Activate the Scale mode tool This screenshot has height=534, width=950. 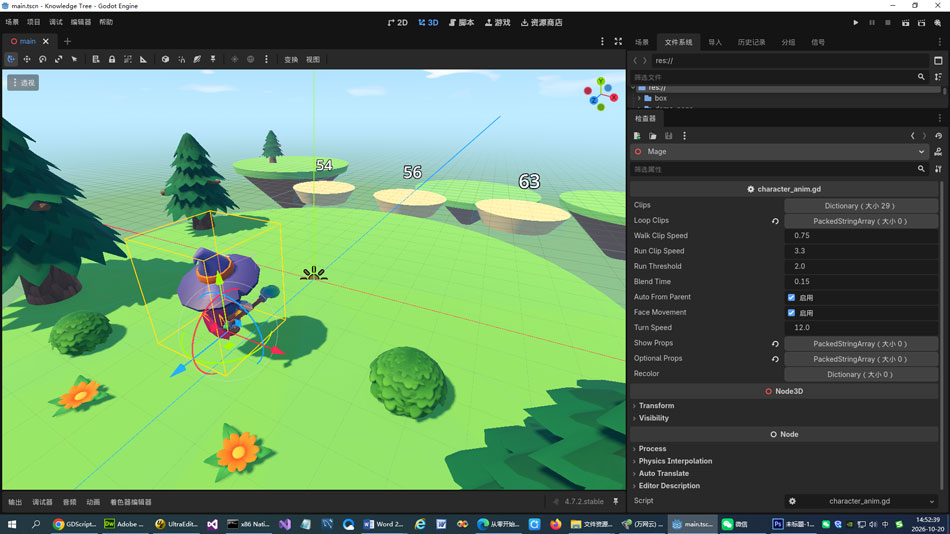click(x=58, y=59)
